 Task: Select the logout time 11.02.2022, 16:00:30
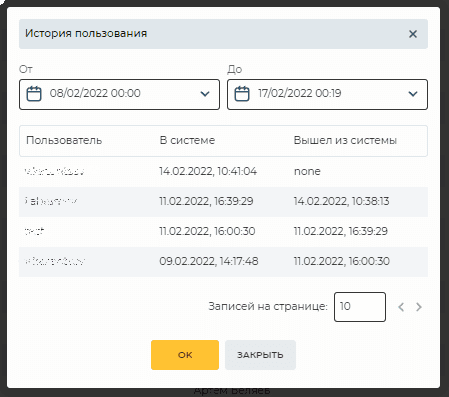[x=342, y=261]
